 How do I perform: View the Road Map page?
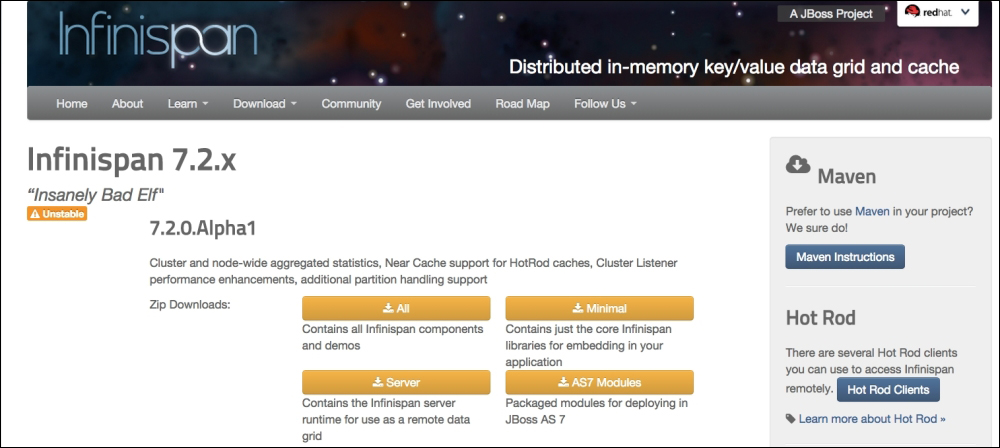pos(522,104)
